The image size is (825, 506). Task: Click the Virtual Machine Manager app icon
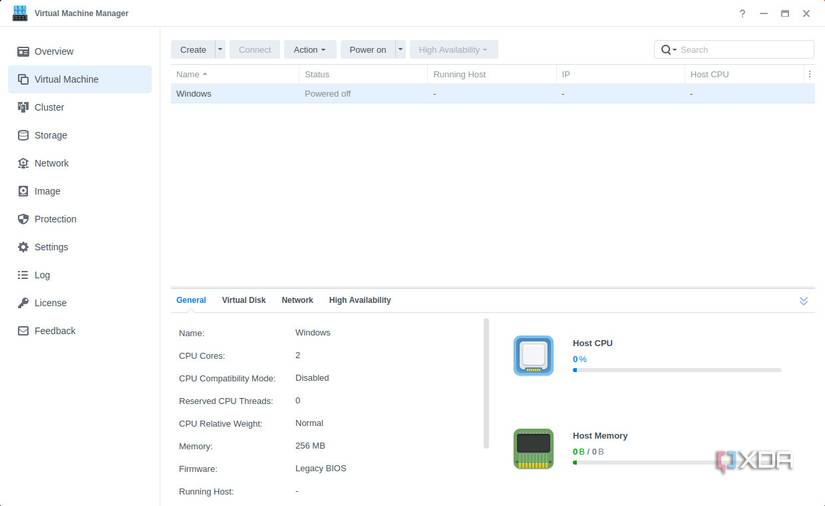pyautogui.click(x=20, y=13)
